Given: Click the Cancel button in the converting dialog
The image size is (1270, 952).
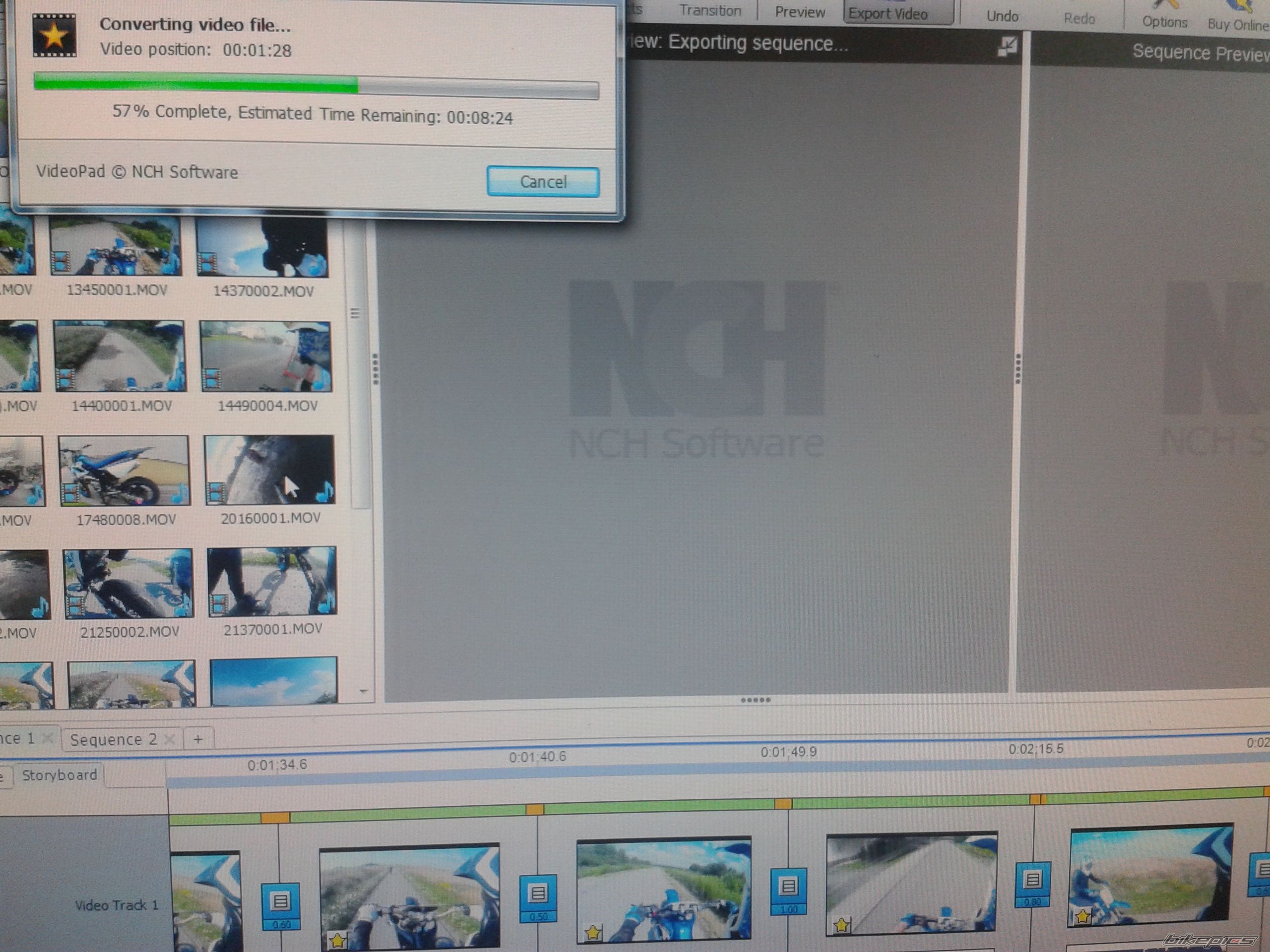Looking at the screenshot, I should point(543,182).
